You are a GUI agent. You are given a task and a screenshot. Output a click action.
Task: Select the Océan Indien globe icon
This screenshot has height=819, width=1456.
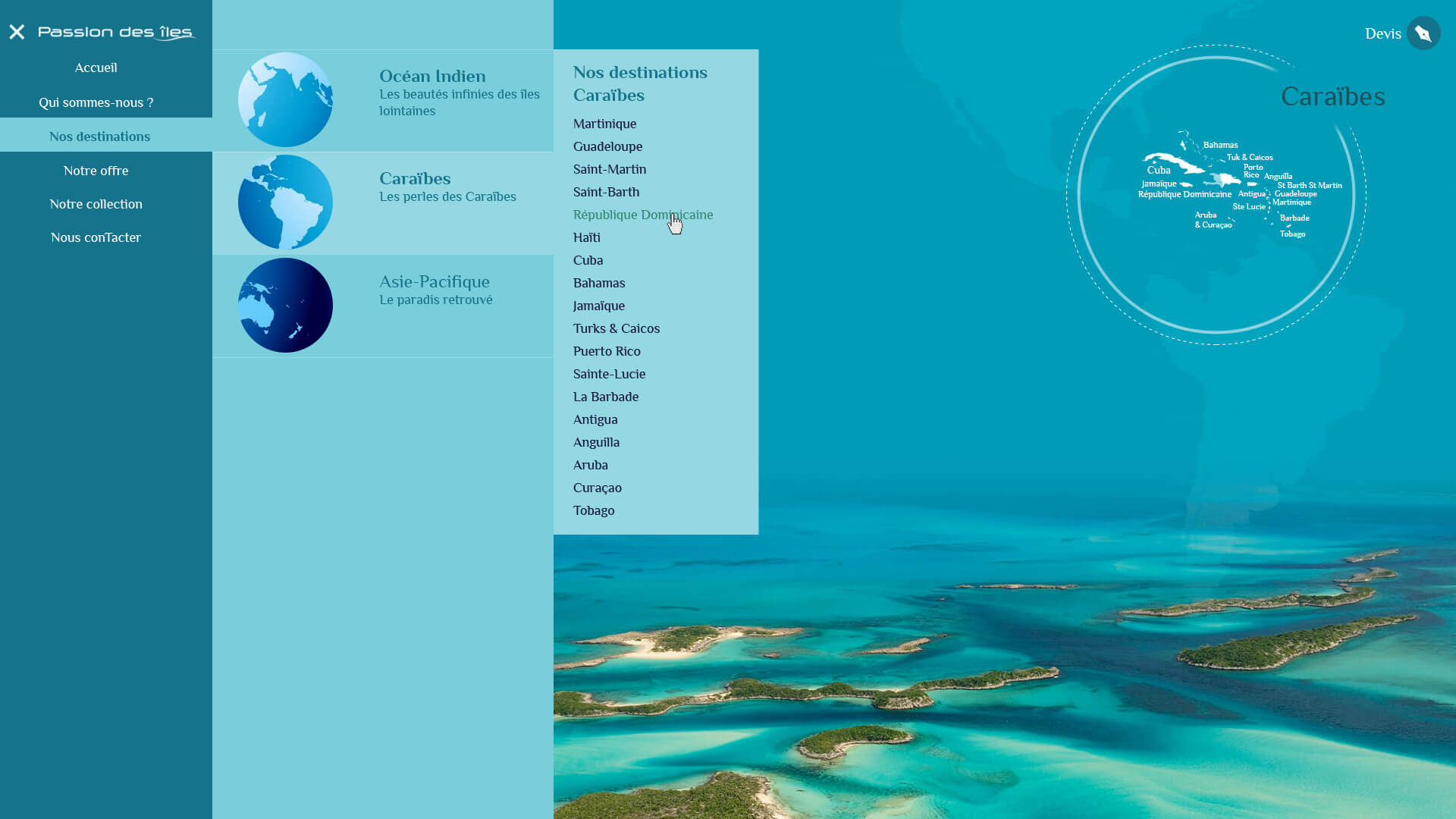(285, 99)
